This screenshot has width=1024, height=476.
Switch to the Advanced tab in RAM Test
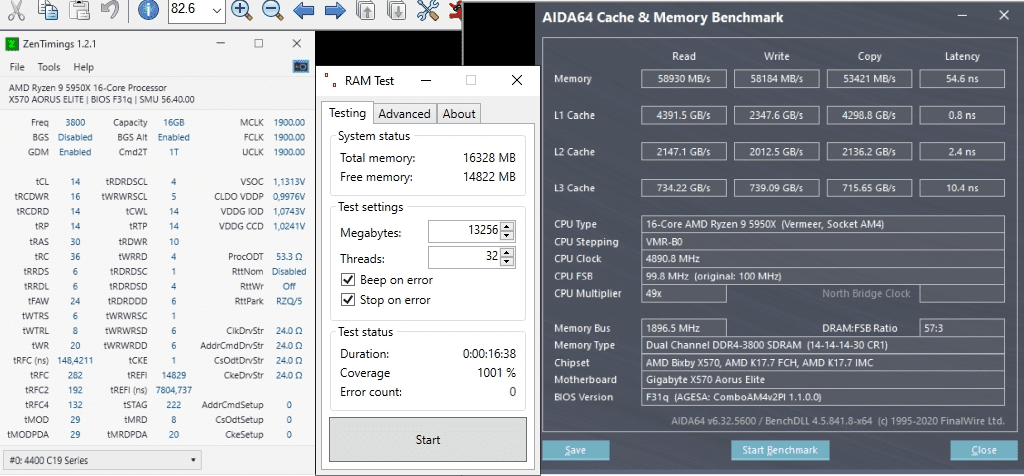(404, 114)
